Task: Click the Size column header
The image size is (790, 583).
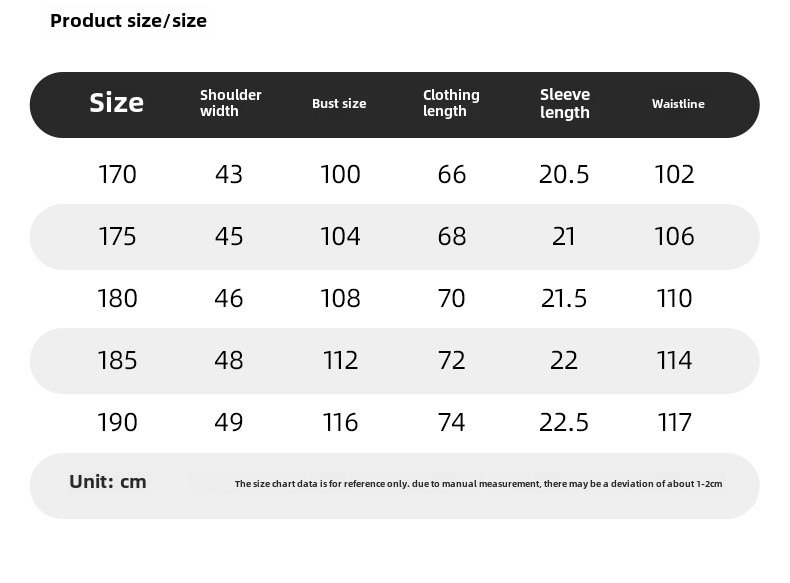Action: click(116, 103)
